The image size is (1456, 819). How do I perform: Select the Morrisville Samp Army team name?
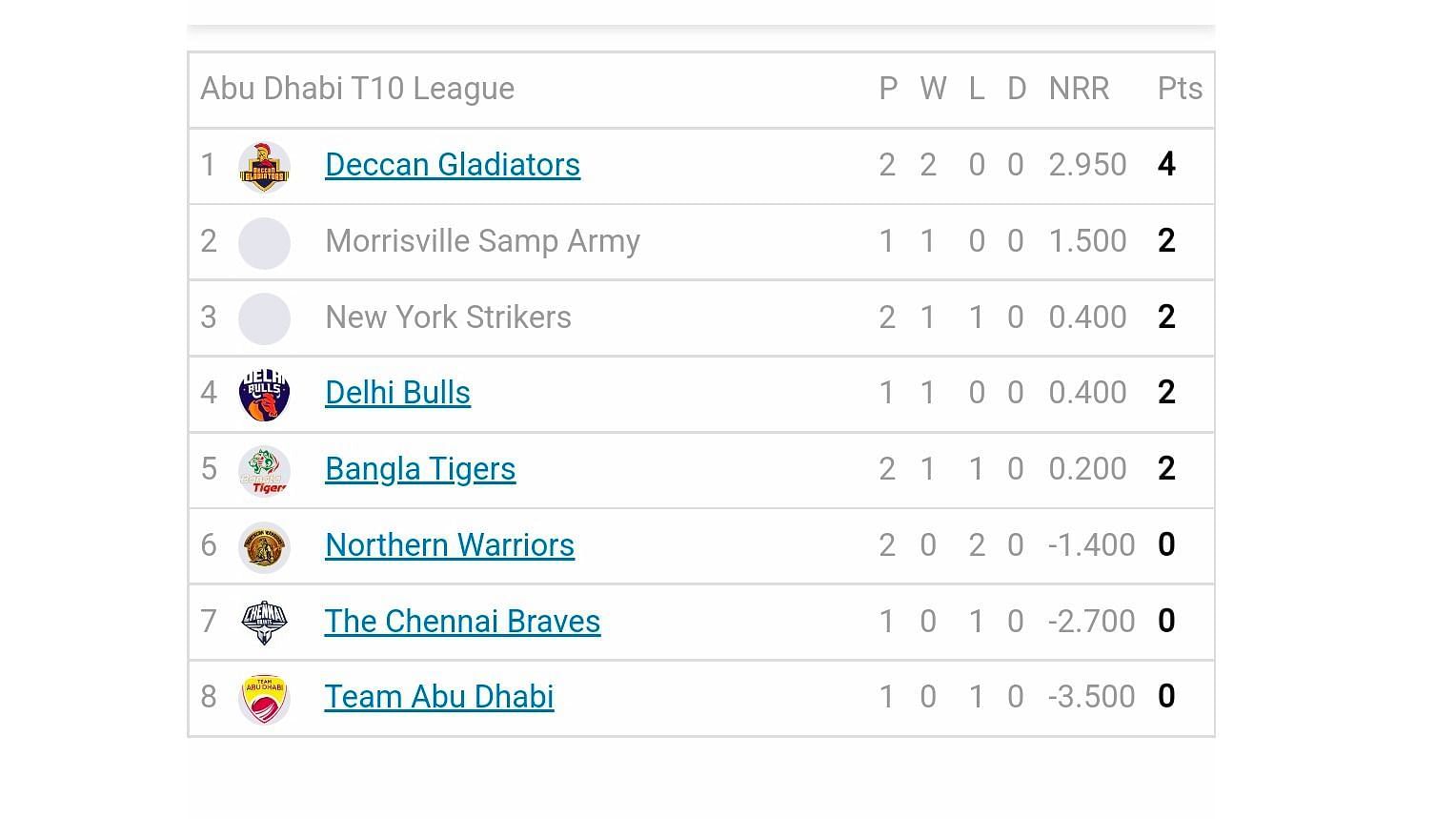[483, 241]
